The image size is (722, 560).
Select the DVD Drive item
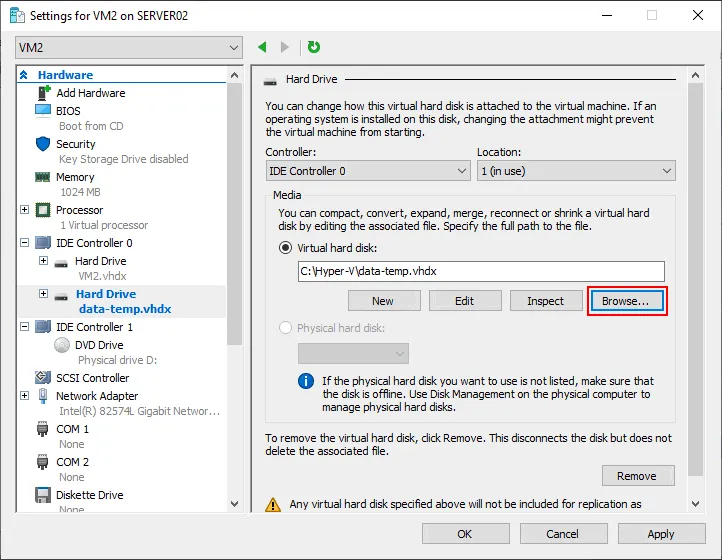[99, 345]
